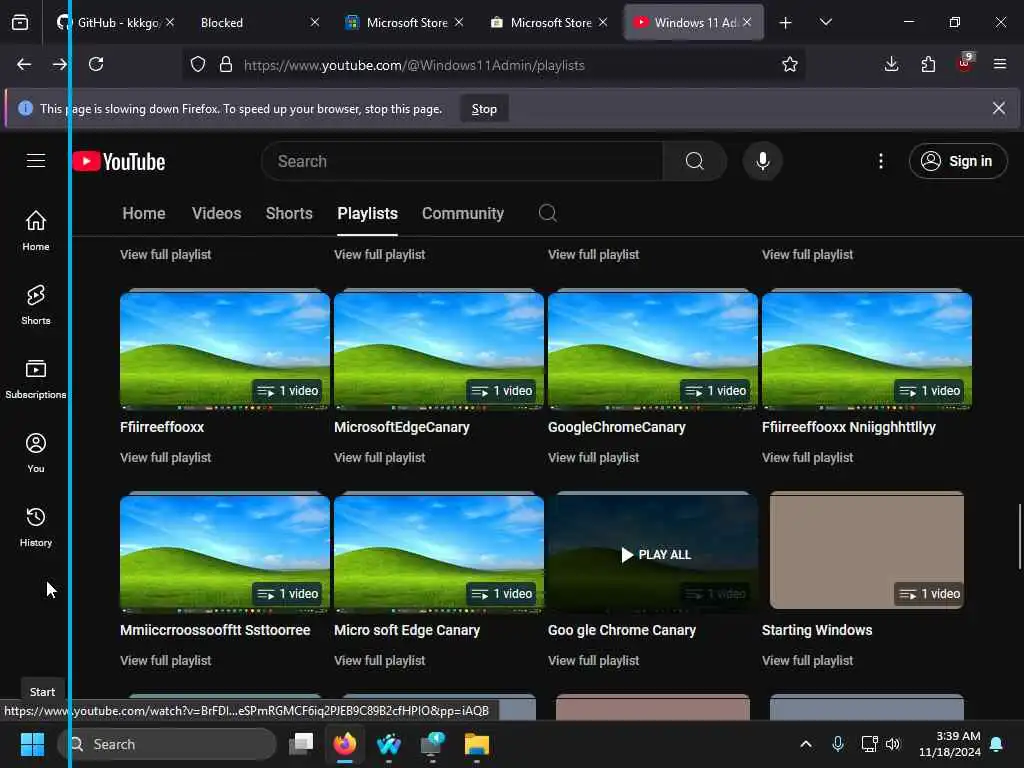Open Windows Start menu
1024x768 pixels.
click(32, 744)
